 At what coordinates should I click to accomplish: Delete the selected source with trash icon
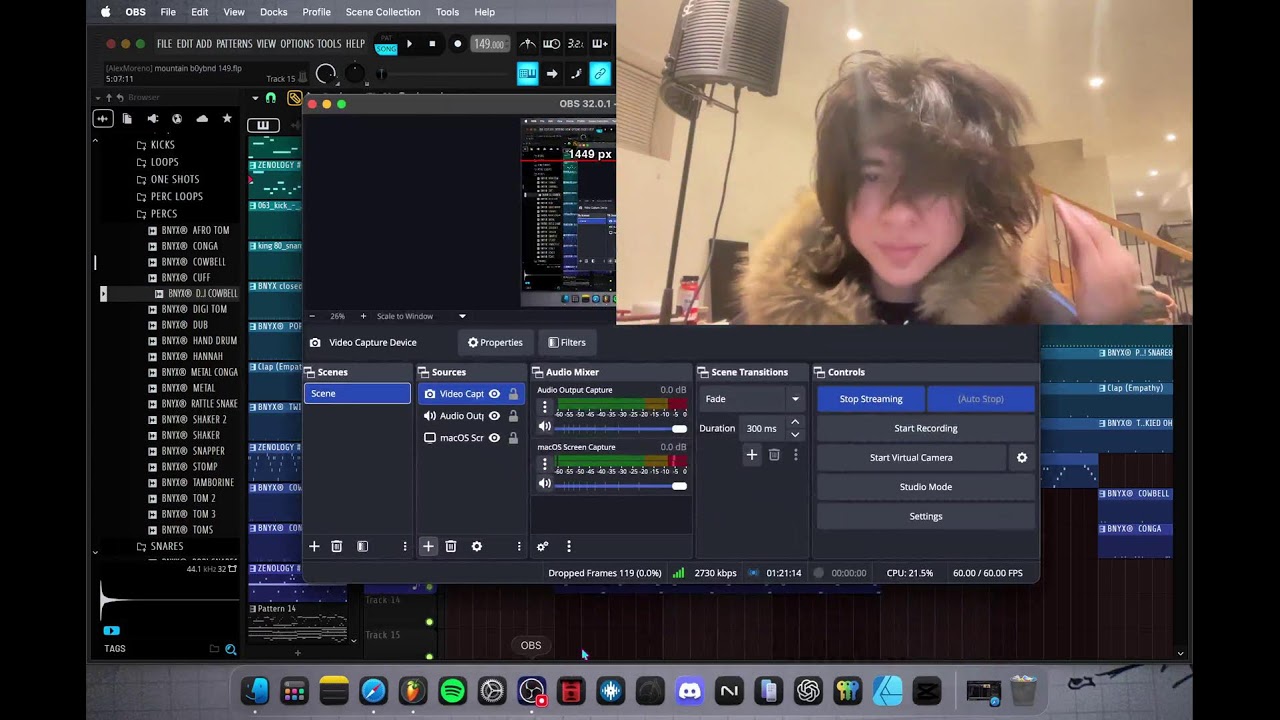coord(451,546)
